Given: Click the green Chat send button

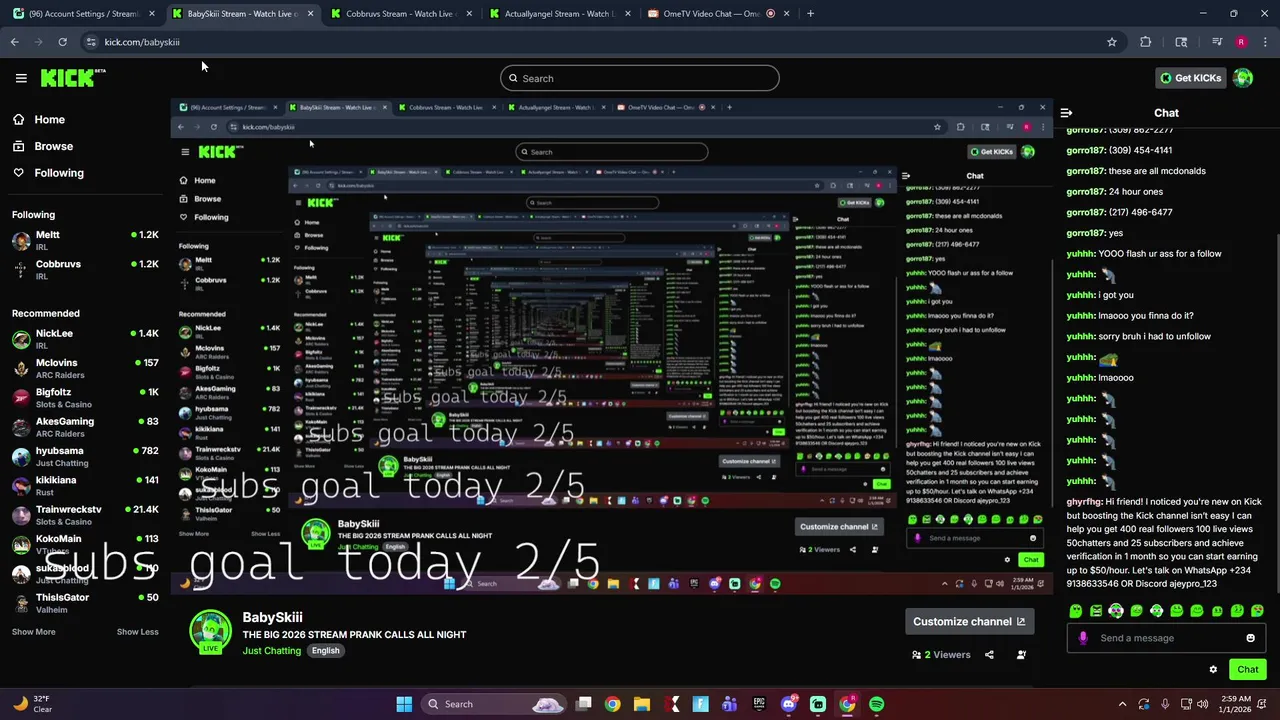Looking at the screenshot, I should (1248, 670).
